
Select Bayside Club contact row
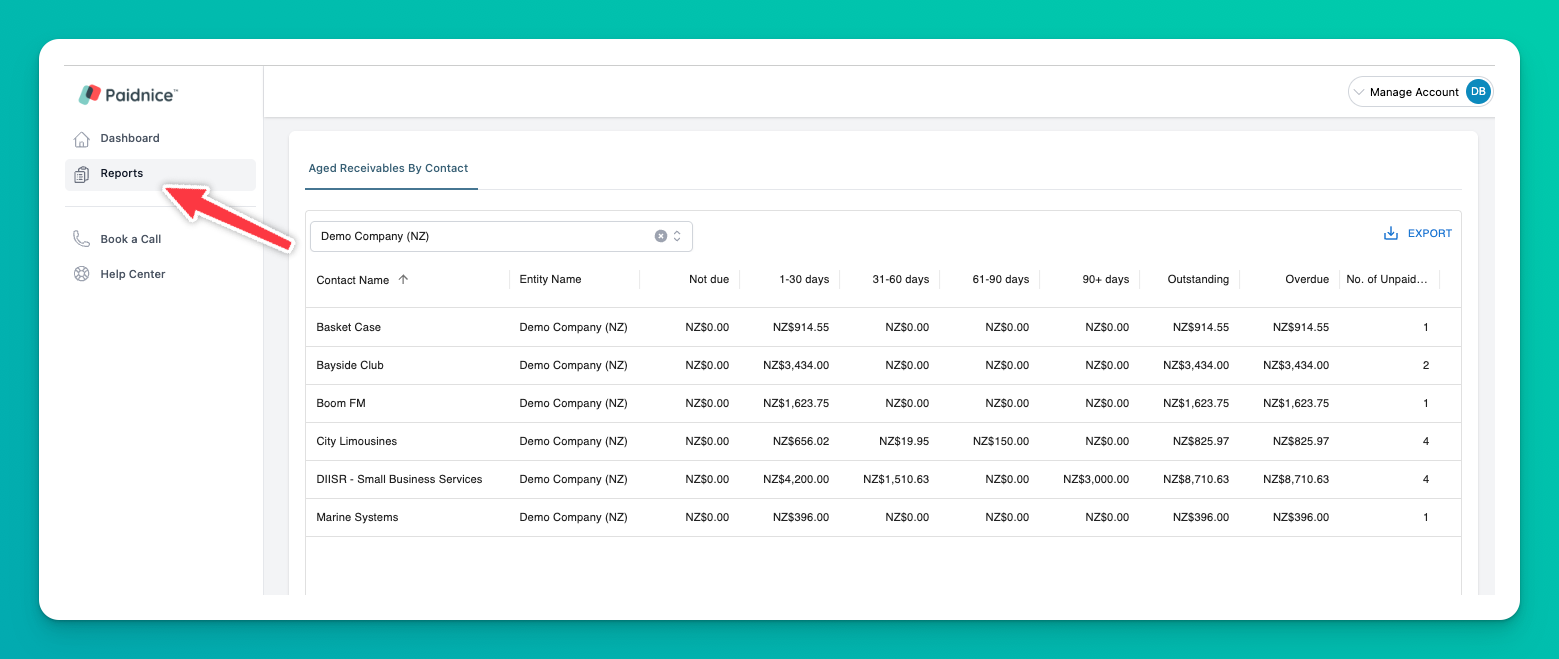[x=883, y=365]
